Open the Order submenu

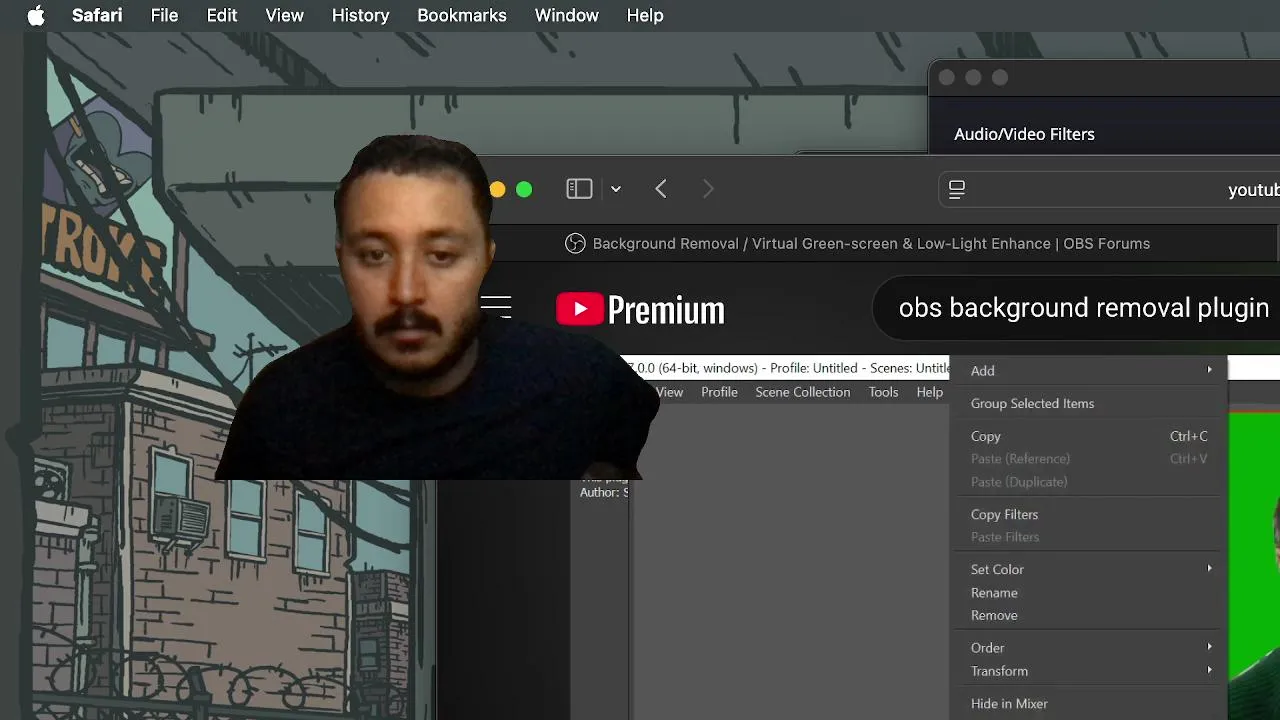1088,647
